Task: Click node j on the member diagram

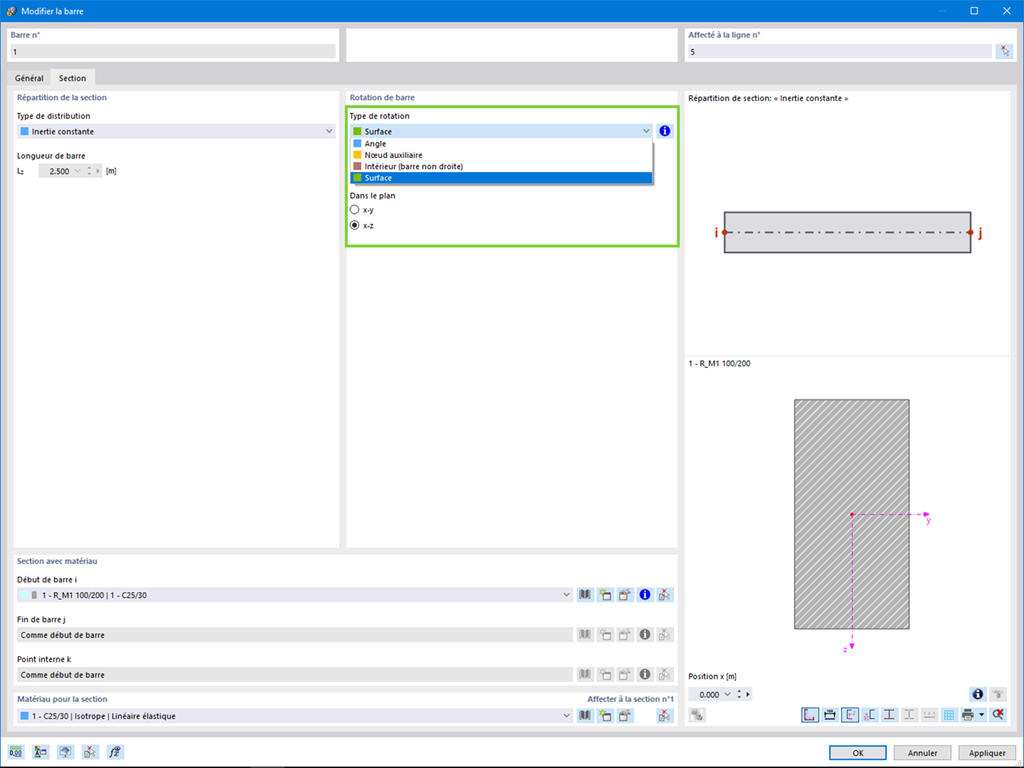Action: pos(970,232)
